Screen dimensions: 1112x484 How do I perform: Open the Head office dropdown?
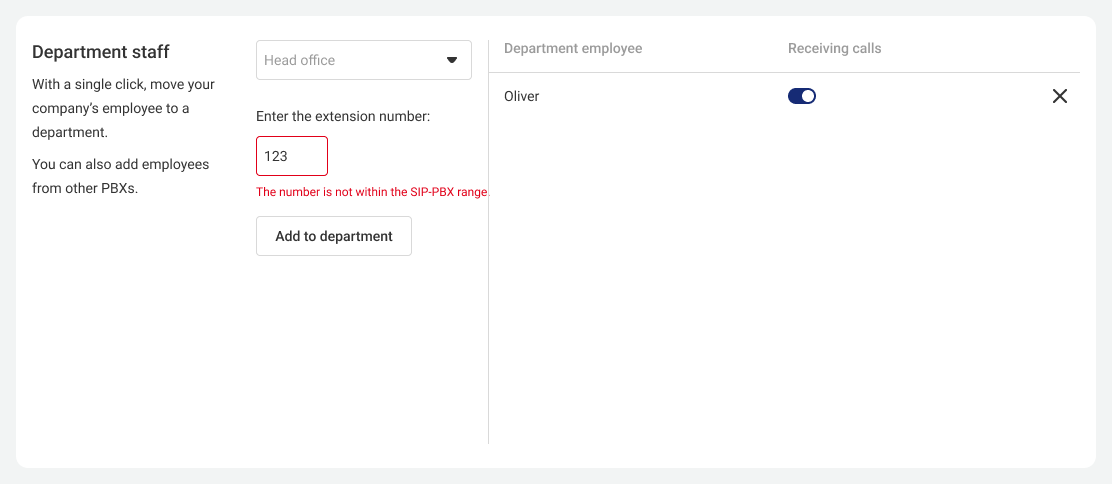[364, 60]
